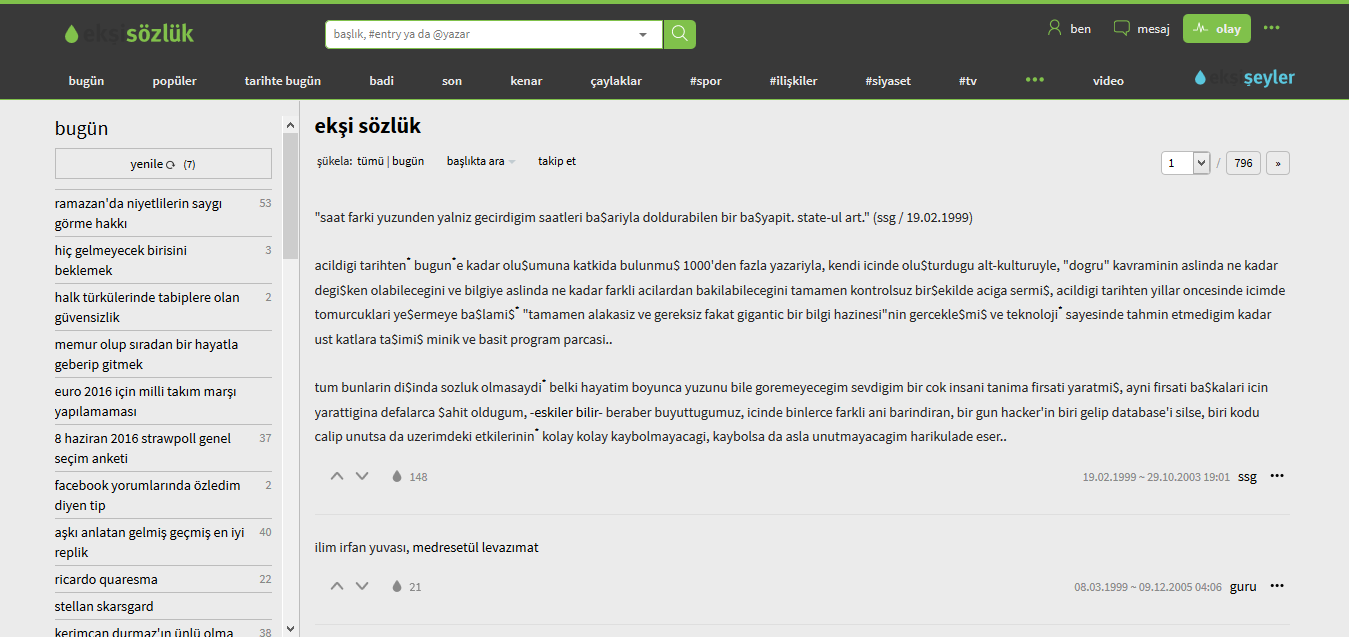Go to bugün in navigation bar
This screenshot has width=1349, height=637.
tap(86, 81)
